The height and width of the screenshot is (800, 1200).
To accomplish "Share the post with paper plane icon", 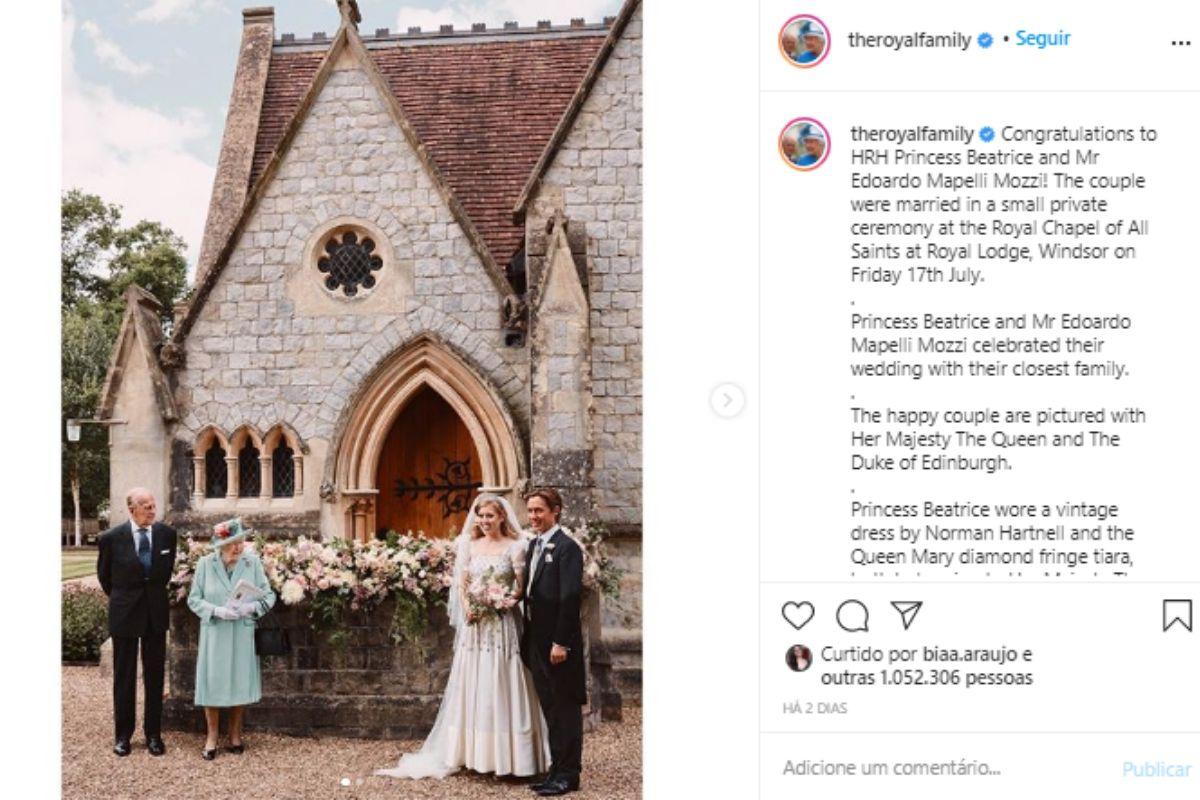I will click(x=906, y=615).
